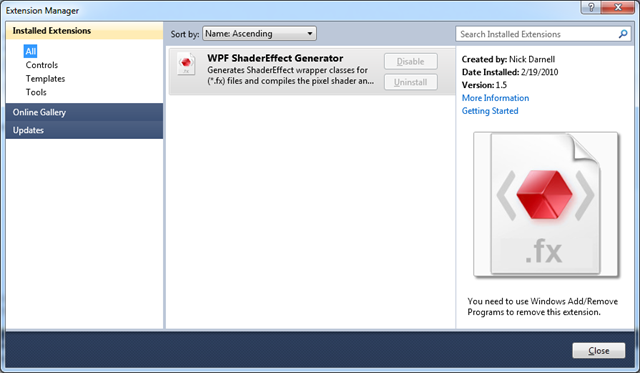Viewport: 640px width, 373px height.
Task: Focus the Search Installed Extensions field
Action: [542, 34]
